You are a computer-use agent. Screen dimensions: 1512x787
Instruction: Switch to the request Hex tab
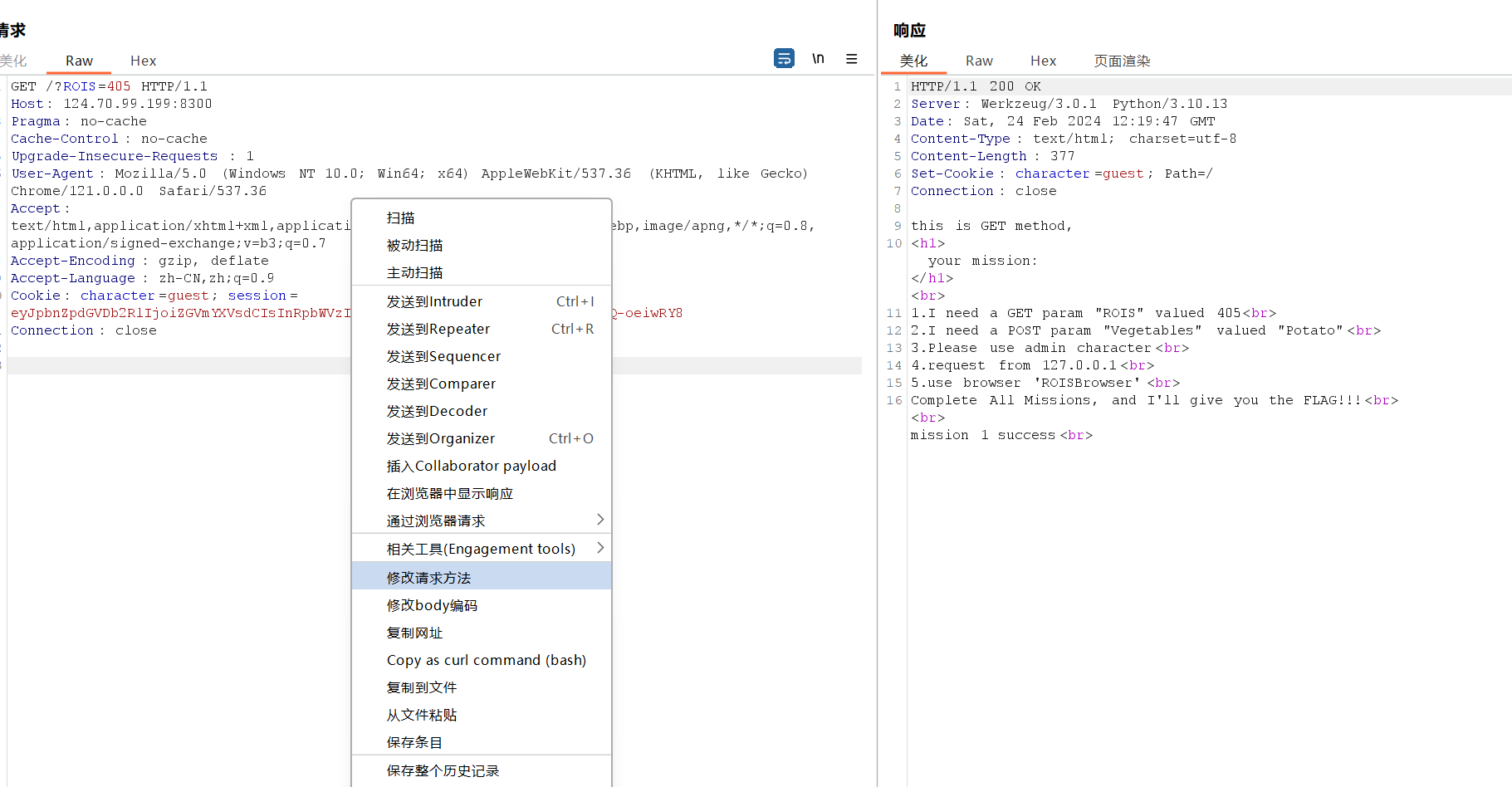click(143, 61)
